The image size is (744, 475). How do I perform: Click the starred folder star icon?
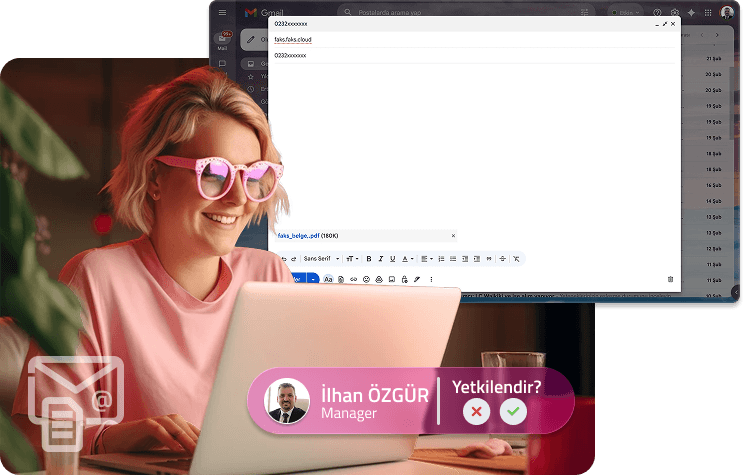pos(251,76)
